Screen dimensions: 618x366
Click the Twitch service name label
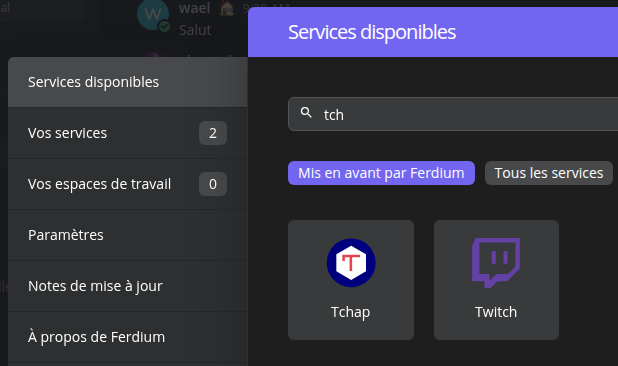click(x=496, y=312)
